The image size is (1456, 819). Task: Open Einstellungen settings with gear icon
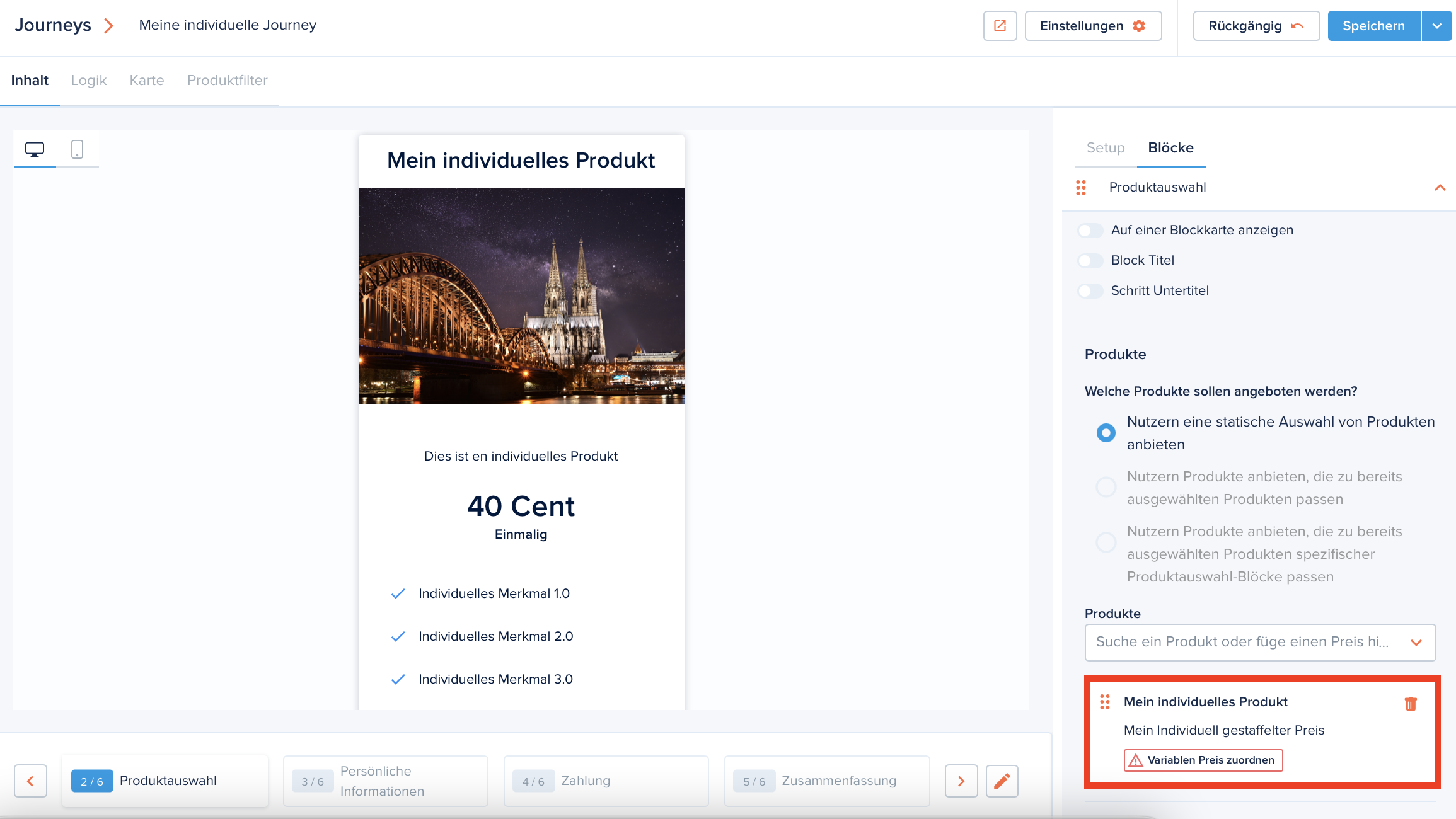click(x=1093, y=26)
